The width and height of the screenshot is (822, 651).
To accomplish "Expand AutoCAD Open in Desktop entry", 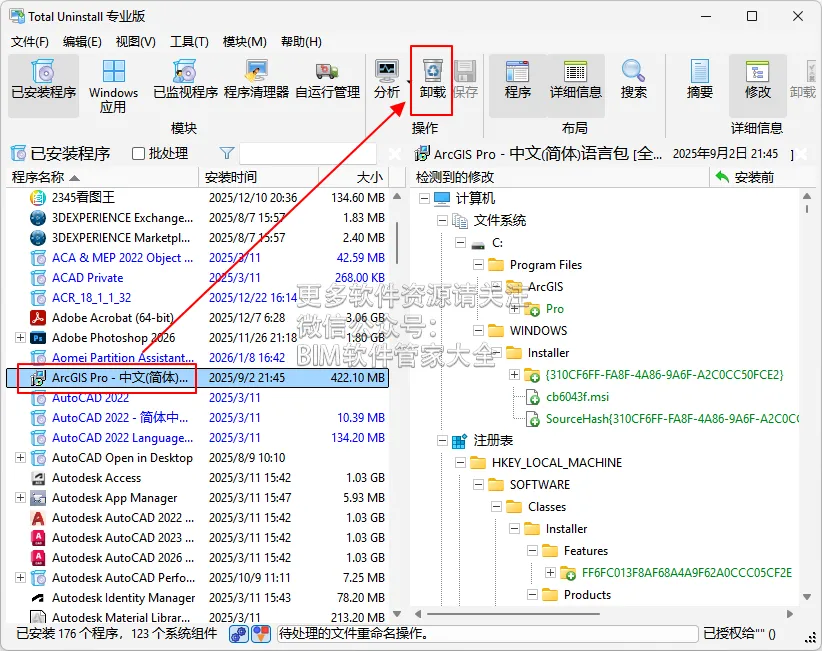I will click(x=20, y=458).
